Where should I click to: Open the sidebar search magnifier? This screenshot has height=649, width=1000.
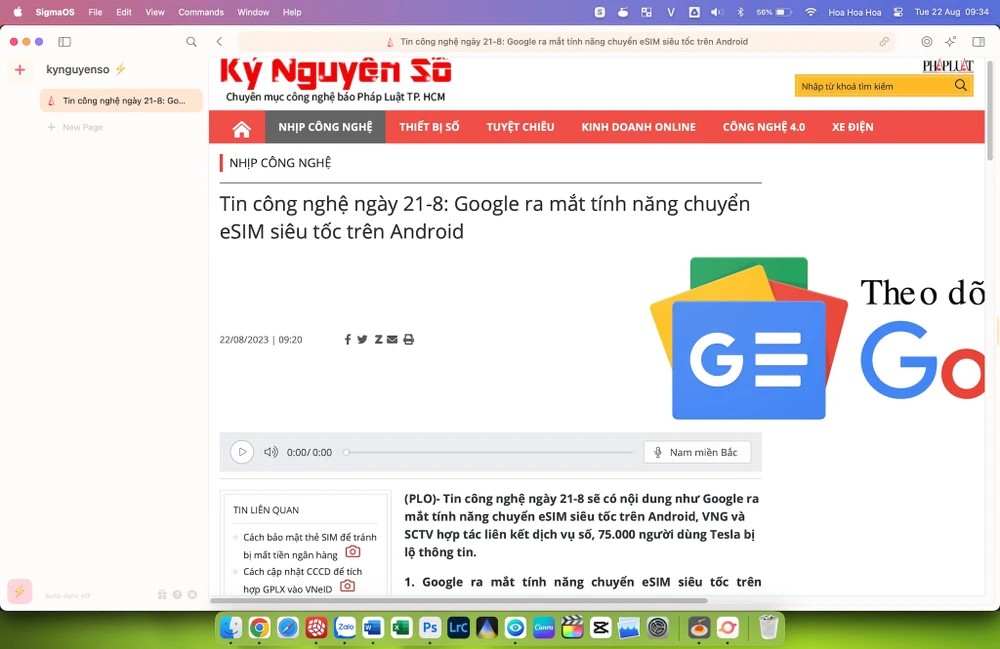191,42
